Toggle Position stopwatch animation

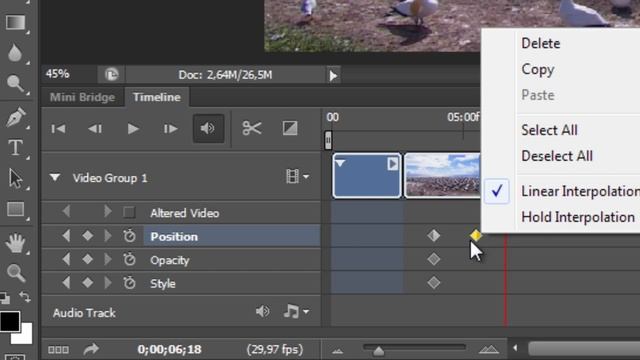tap(129, 236)
